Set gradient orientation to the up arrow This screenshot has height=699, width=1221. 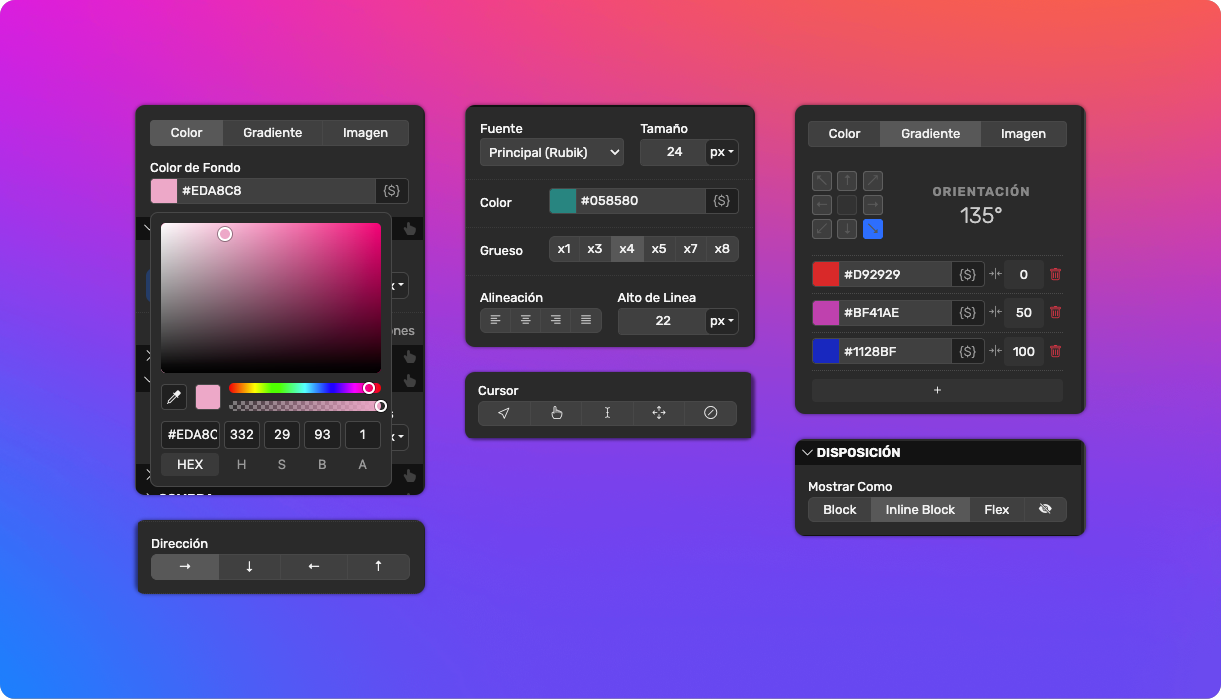coord(847,181)
